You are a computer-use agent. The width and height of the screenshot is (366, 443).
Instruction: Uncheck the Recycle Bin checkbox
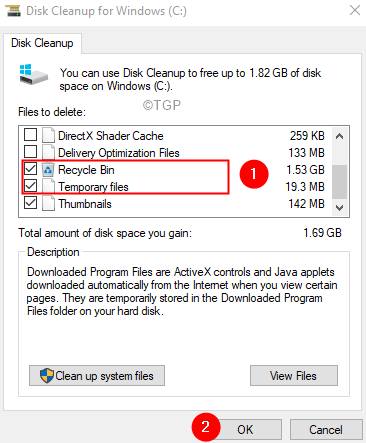tap(30, 169)
